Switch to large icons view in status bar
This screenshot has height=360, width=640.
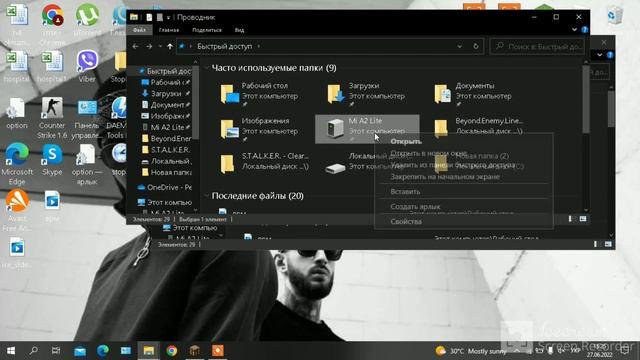coord(583,219)
